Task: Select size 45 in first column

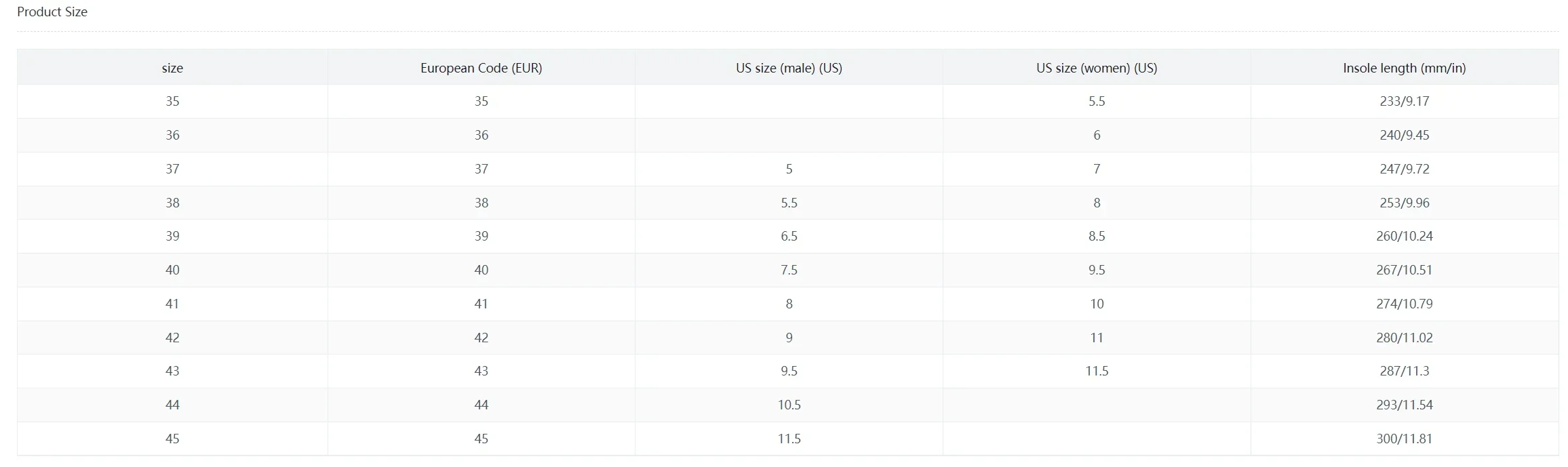Action: pos(172,439)
